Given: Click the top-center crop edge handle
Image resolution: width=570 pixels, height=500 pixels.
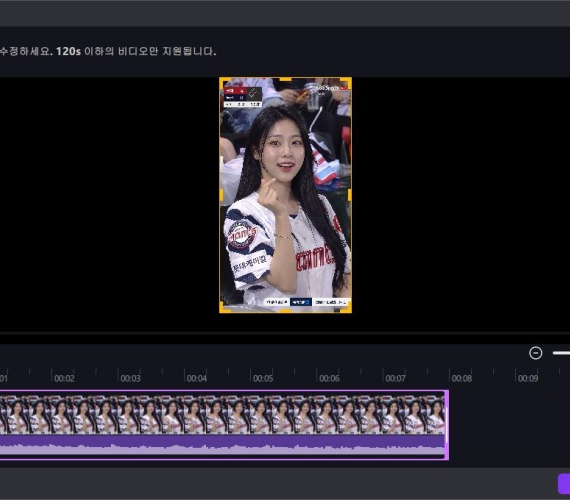Looking at the screenshot, I should tap(285, 79).
